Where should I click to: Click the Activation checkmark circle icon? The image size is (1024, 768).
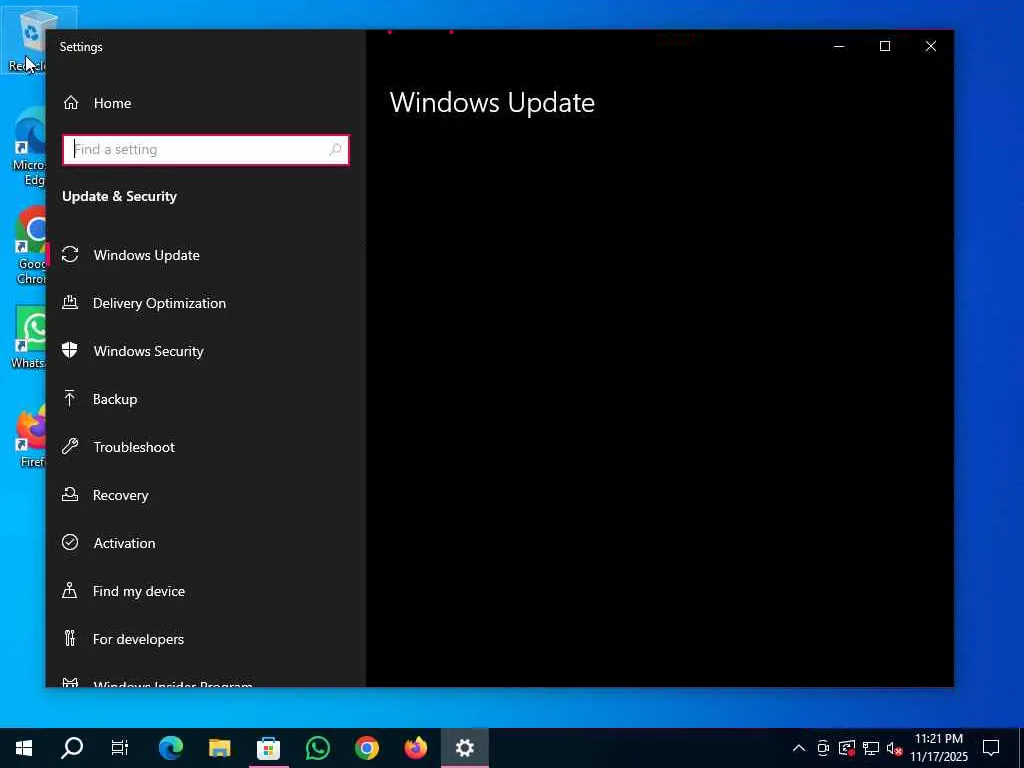(70, 543)
